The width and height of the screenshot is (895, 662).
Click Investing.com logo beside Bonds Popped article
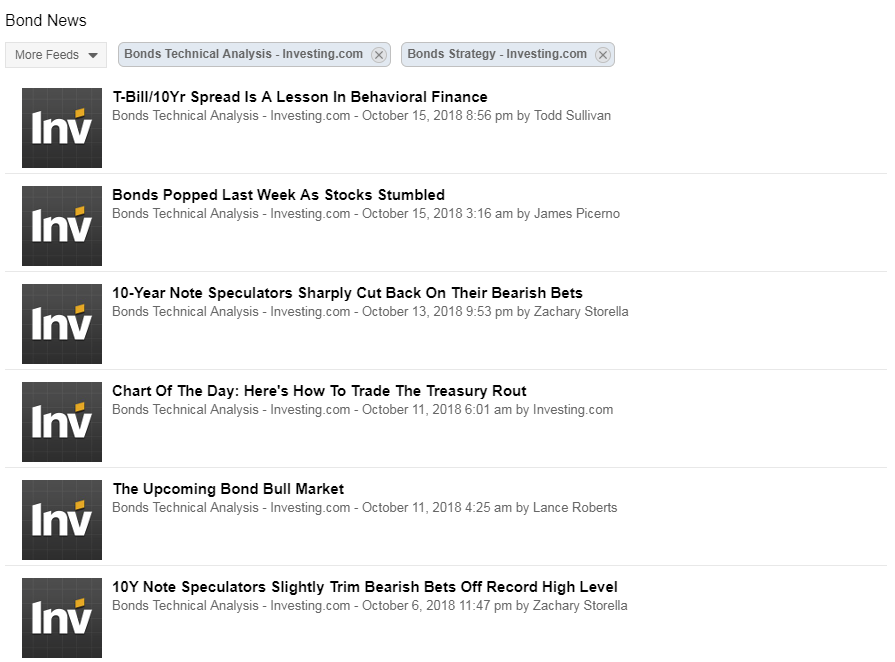[62, 226]
